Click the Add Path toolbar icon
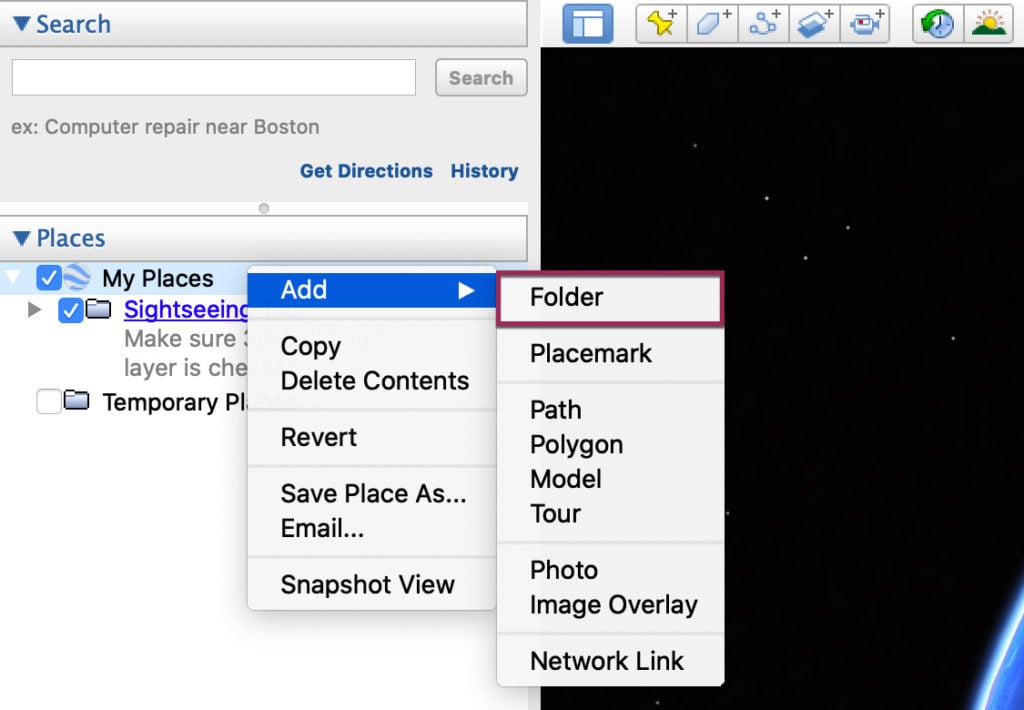1024x710 pixels. pyautogui.click(x=764, y=24)
